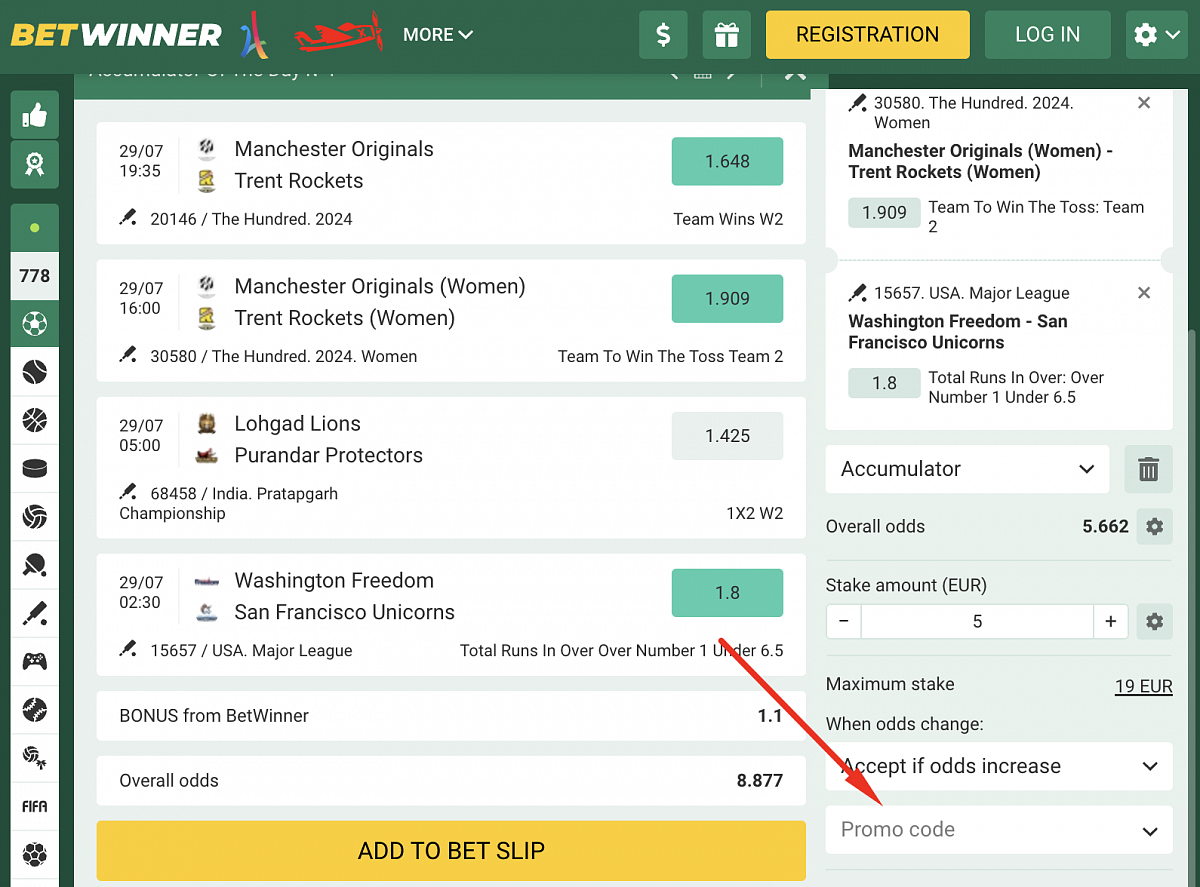Image resolution: width=1200 pixels, height=887 pixels.
Task: Click the trash icon to clear bet slip
Action: coord(1148,469)
